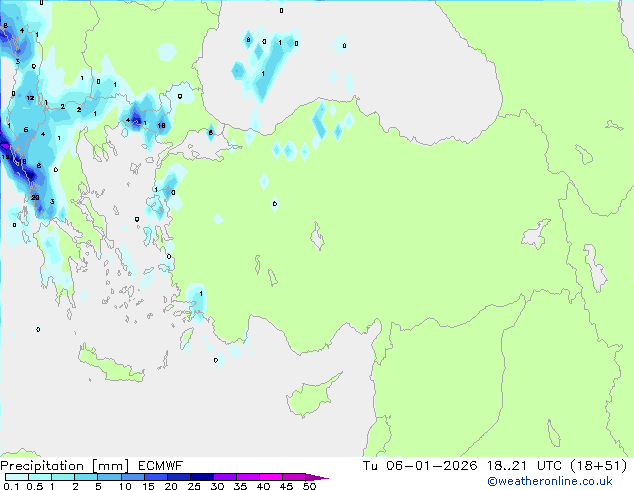Click the 'Precipitation [mm]' title text
634x490 pixels.
coord(65,466)
